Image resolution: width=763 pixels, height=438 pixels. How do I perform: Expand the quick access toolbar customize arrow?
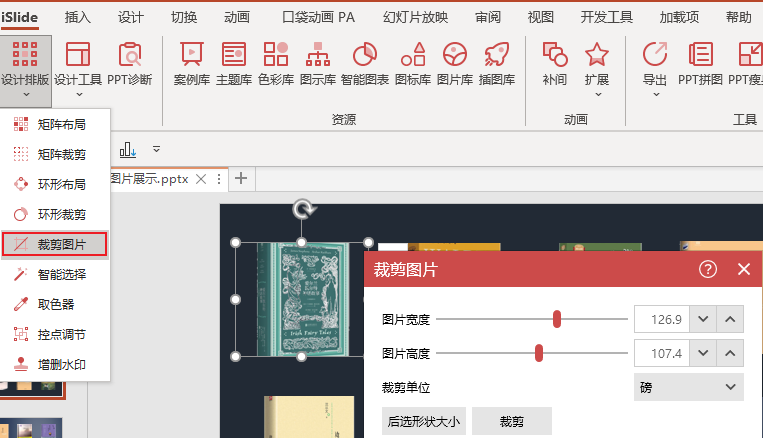point(156,149)
